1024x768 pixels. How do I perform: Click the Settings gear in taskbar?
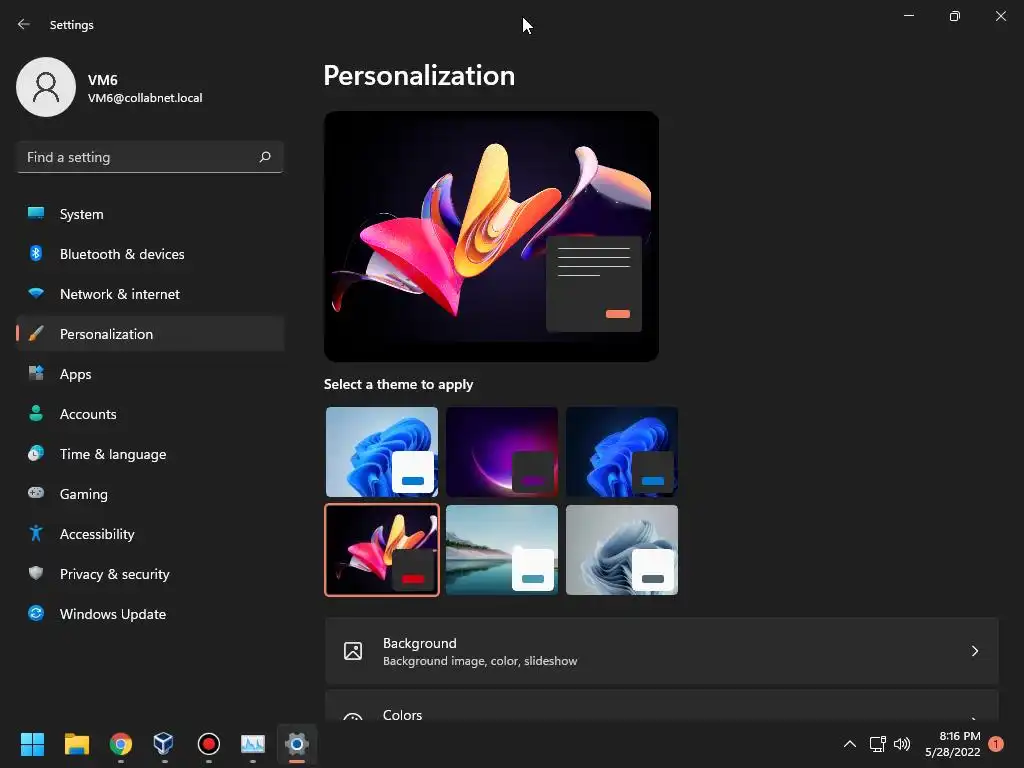click(296, 744)
